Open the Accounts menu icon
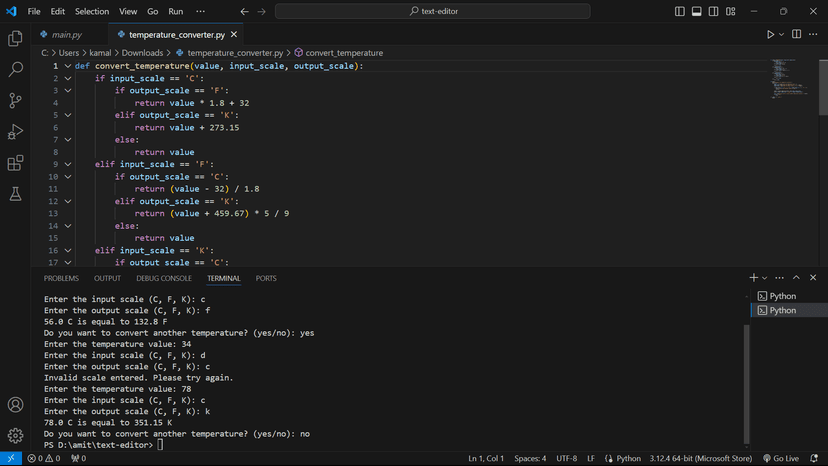This screenshot has width=828, height=466. point(15,405)
